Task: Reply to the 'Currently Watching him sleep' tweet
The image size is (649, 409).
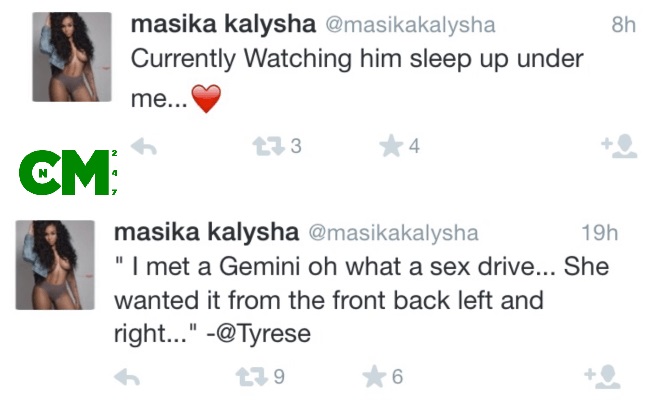Action: click(144, 147)
